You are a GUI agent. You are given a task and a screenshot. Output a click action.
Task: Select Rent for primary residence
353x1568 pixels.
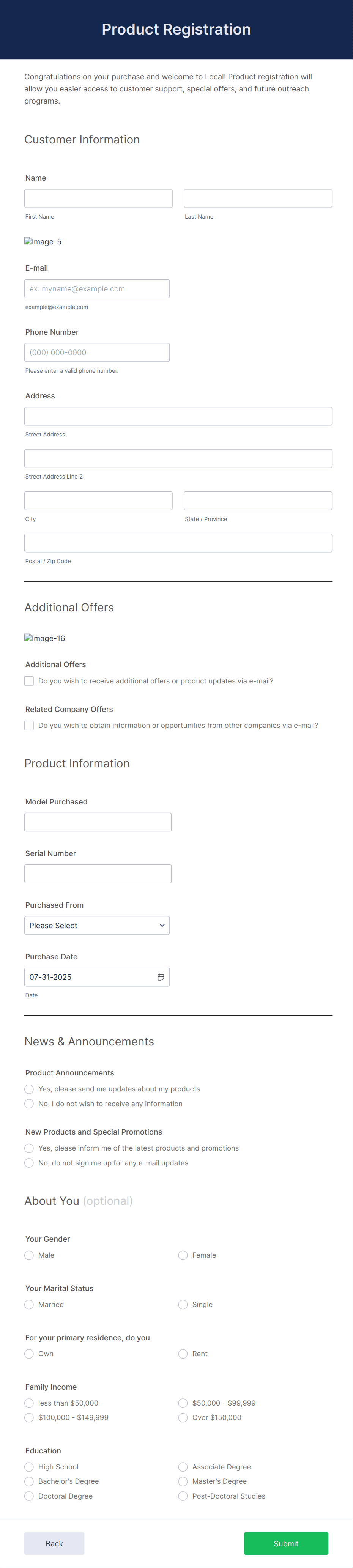(x=183, y=1354)
